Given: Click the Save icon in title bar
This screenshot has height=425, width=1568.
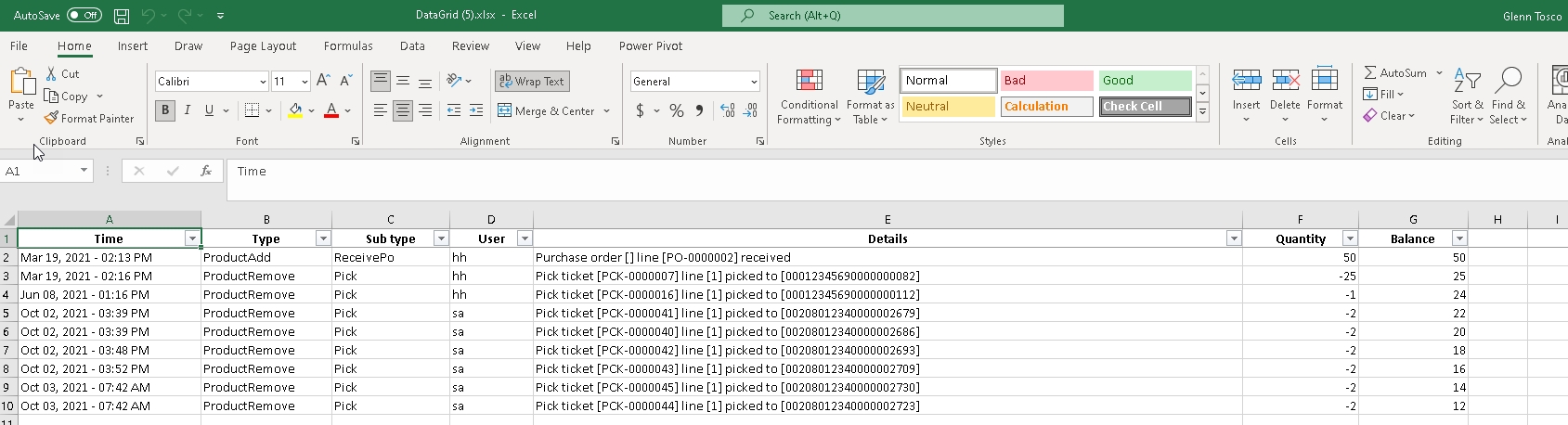Looking at the screenshot, I should 122,16.
